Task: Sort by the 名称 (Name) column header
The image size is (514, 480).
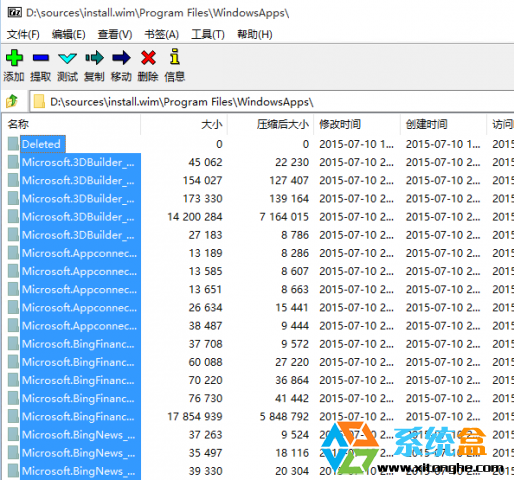Action: pyautogui.click(x=71, y=124)
